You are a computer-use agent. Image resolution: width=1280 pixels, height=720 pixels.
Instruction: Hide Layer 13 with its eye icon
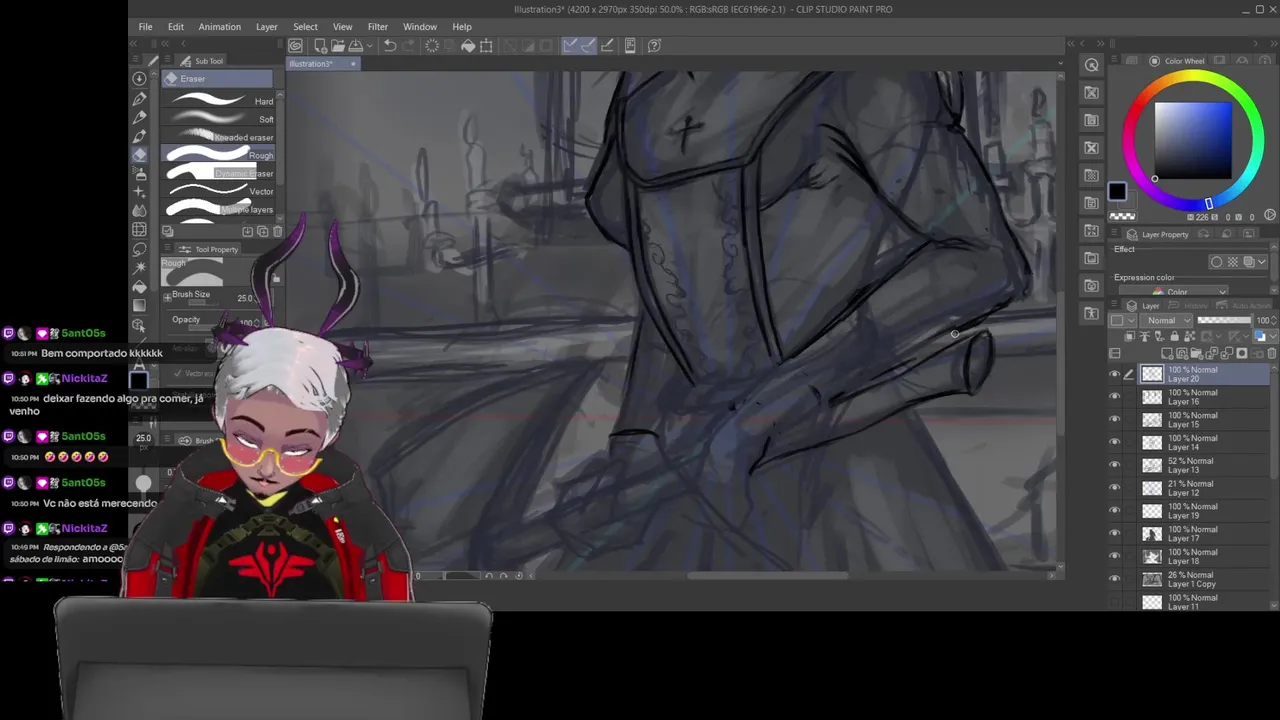point(1115,465)
